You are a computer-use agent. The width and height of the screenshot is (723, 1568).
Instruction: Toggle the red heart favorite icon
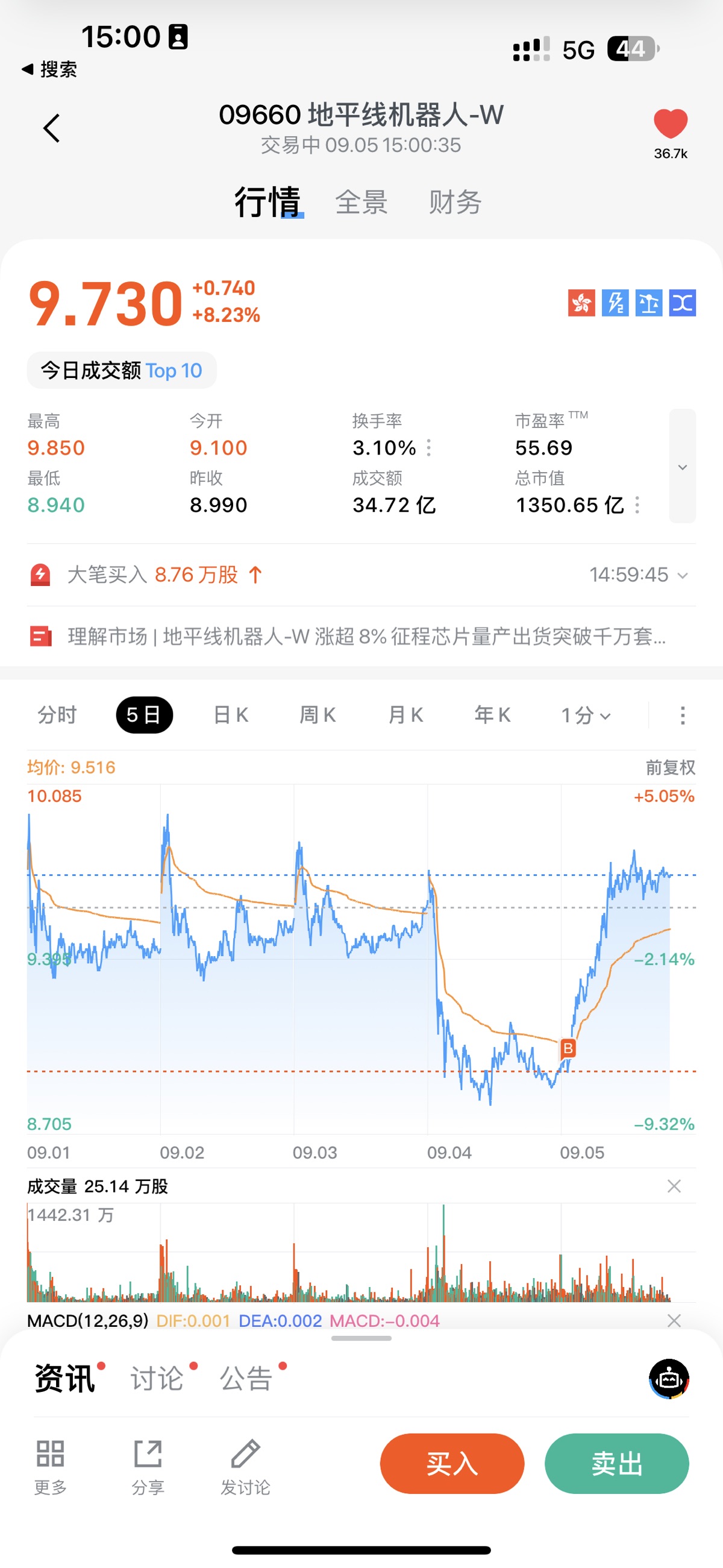670,124
